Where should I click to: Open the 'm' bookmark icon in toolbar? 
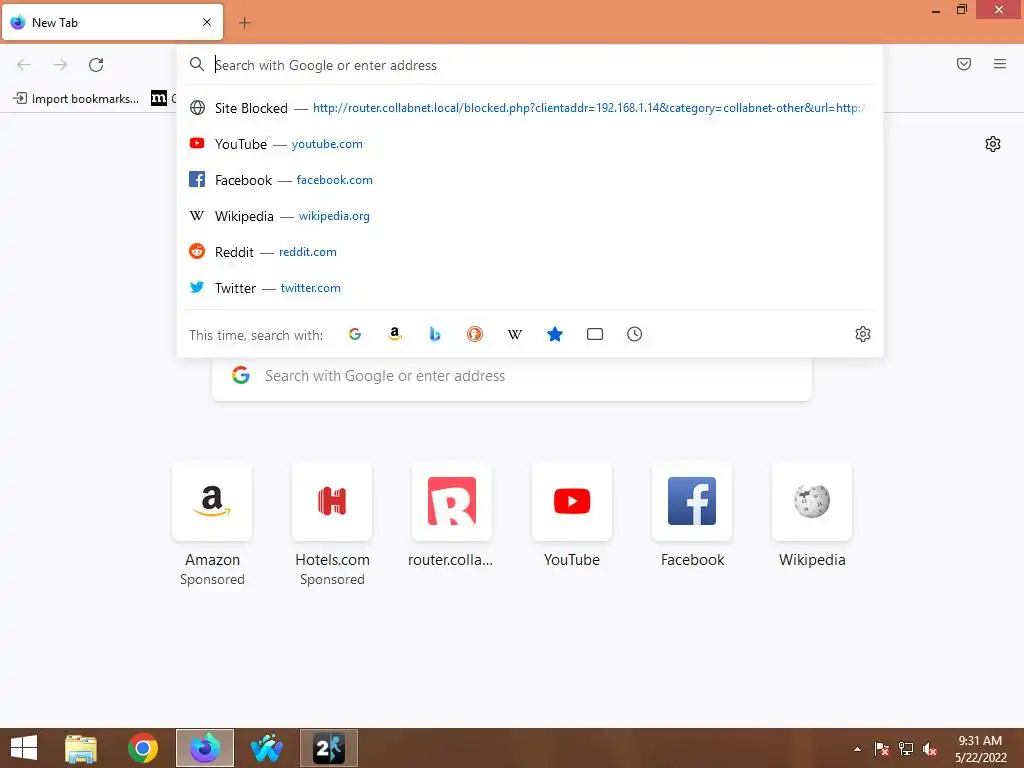pyautogui.click(x=159, y=99)
